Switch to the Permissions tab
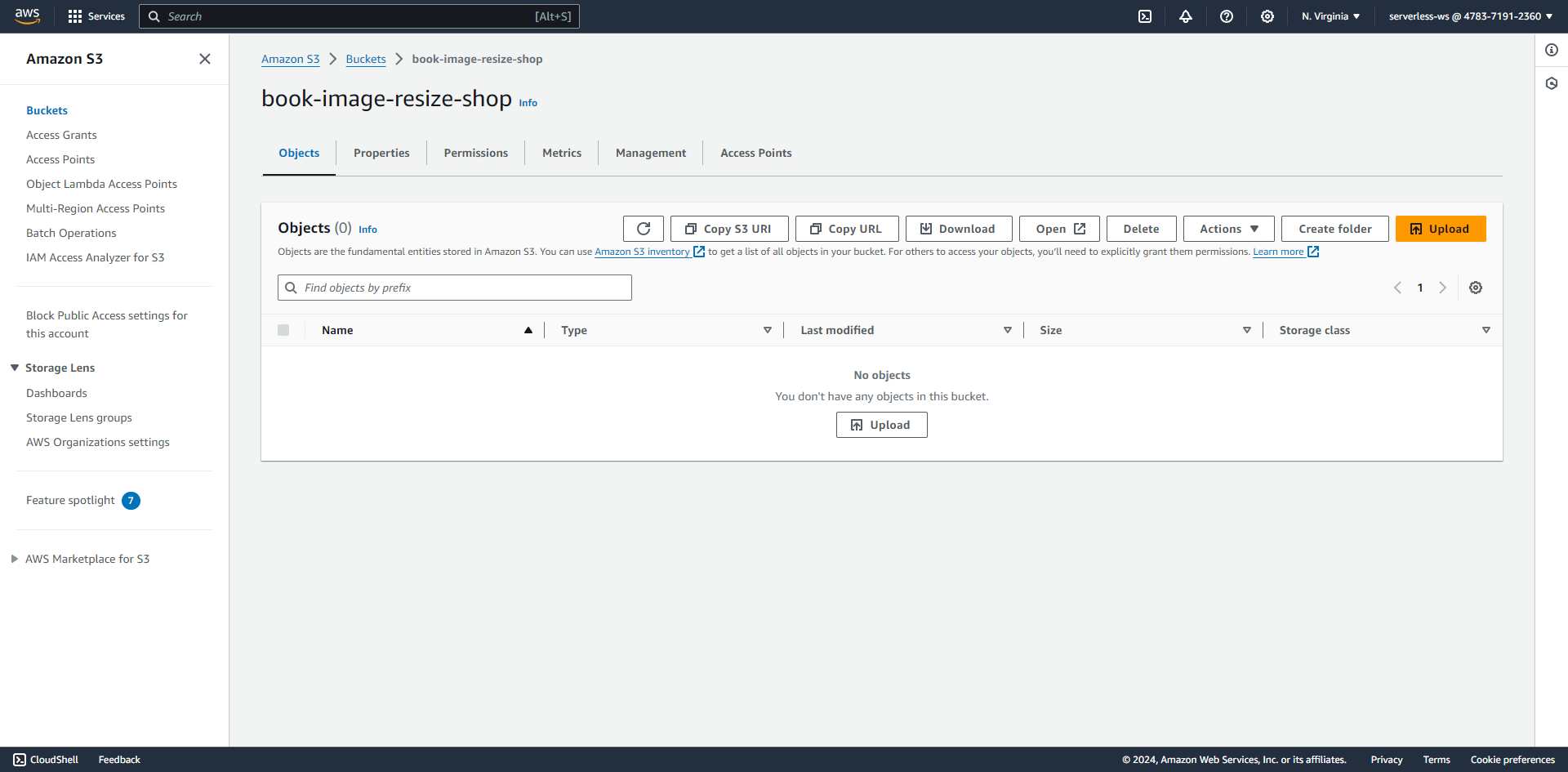 pos(476,153)
